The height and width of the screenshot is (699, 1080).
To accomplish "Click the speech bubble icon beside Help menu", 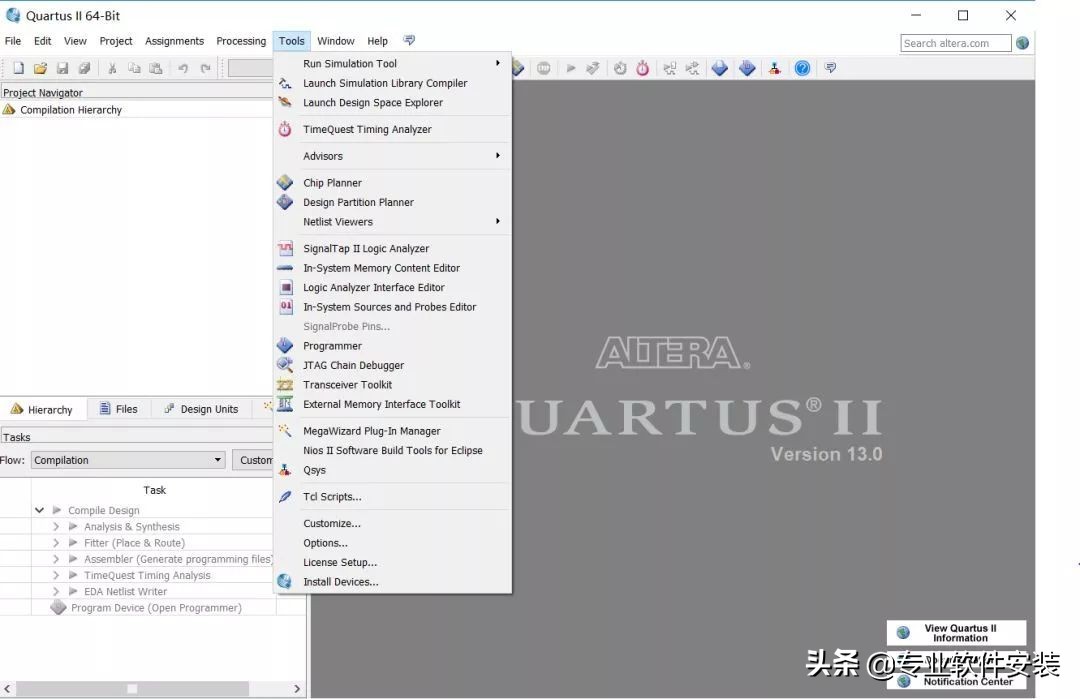I will pos(409,41).
